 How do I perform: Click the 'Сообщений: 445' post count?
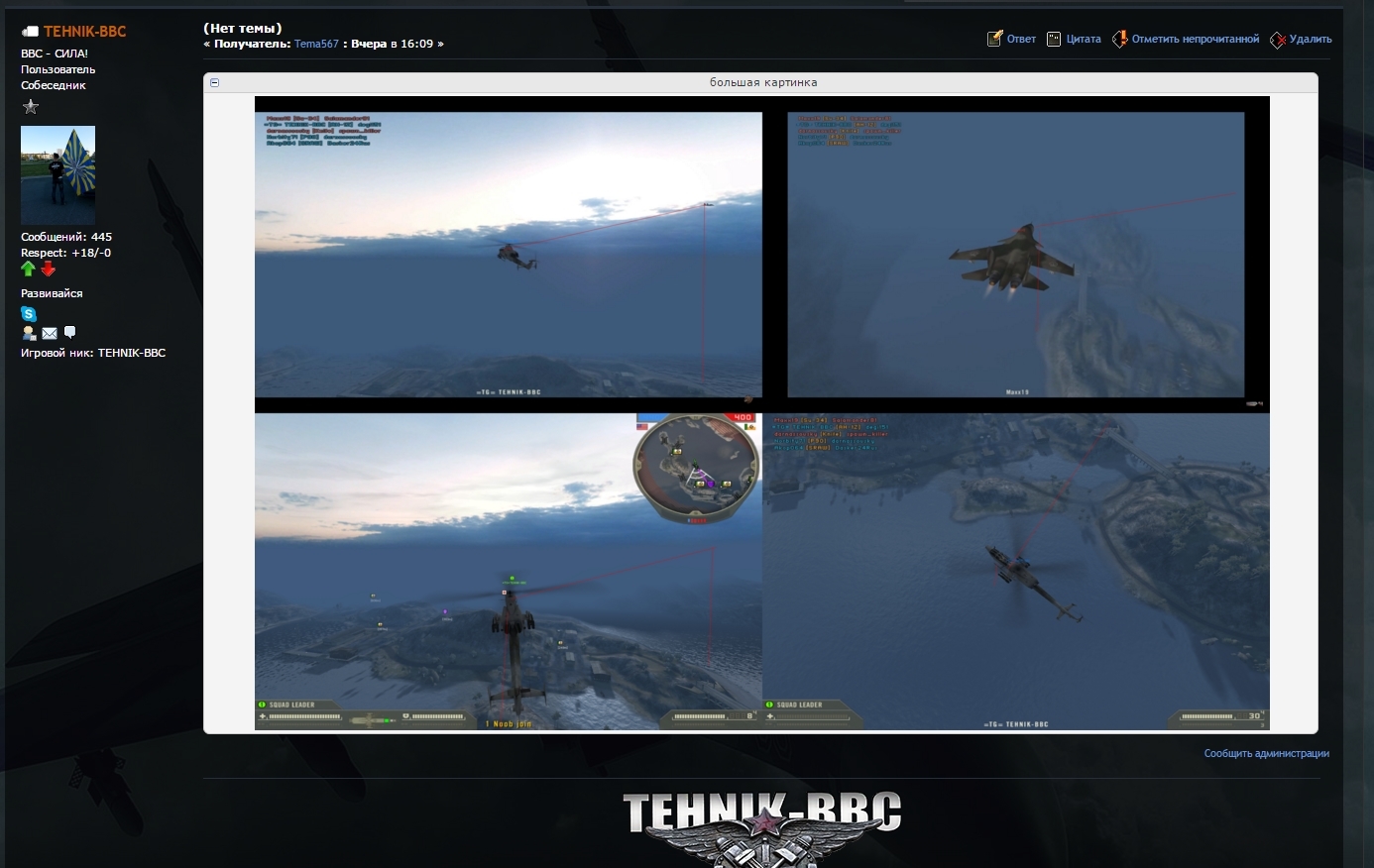tap(66, 237)
